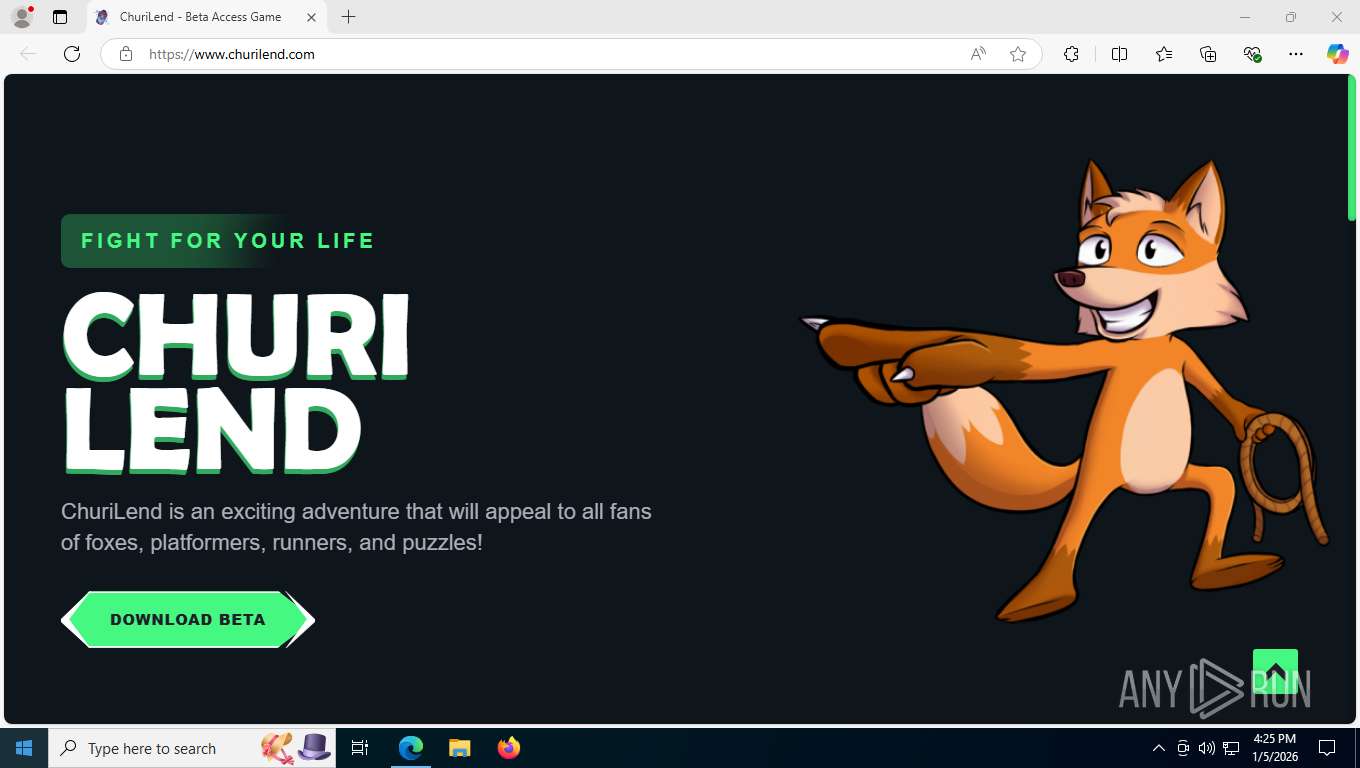Open the Windows Start menu
This screenshot has height=768, width=1360.
point(24,748)
